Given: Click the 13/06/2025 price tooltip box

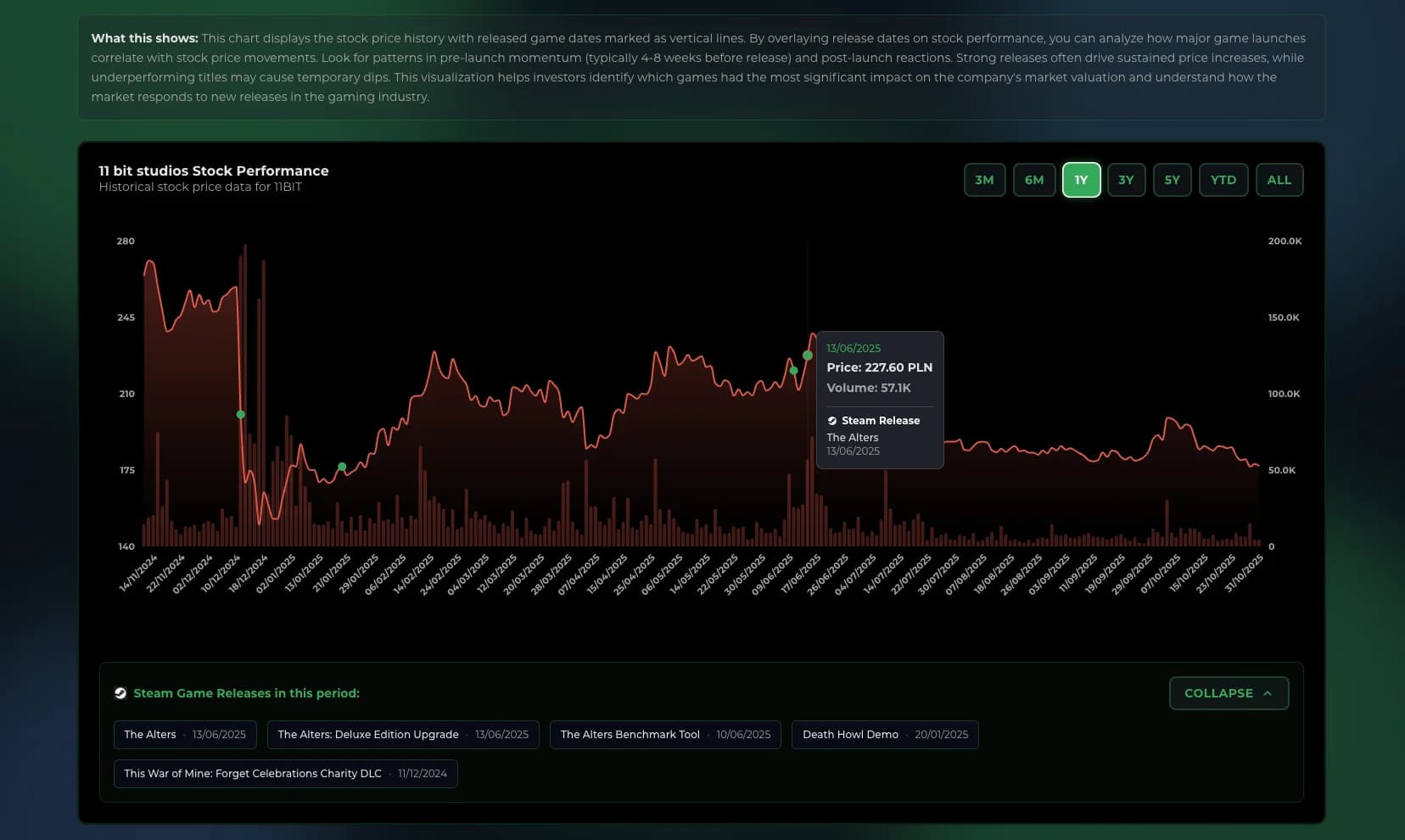Looking at the screenshot, I should (x=880, y=399).
